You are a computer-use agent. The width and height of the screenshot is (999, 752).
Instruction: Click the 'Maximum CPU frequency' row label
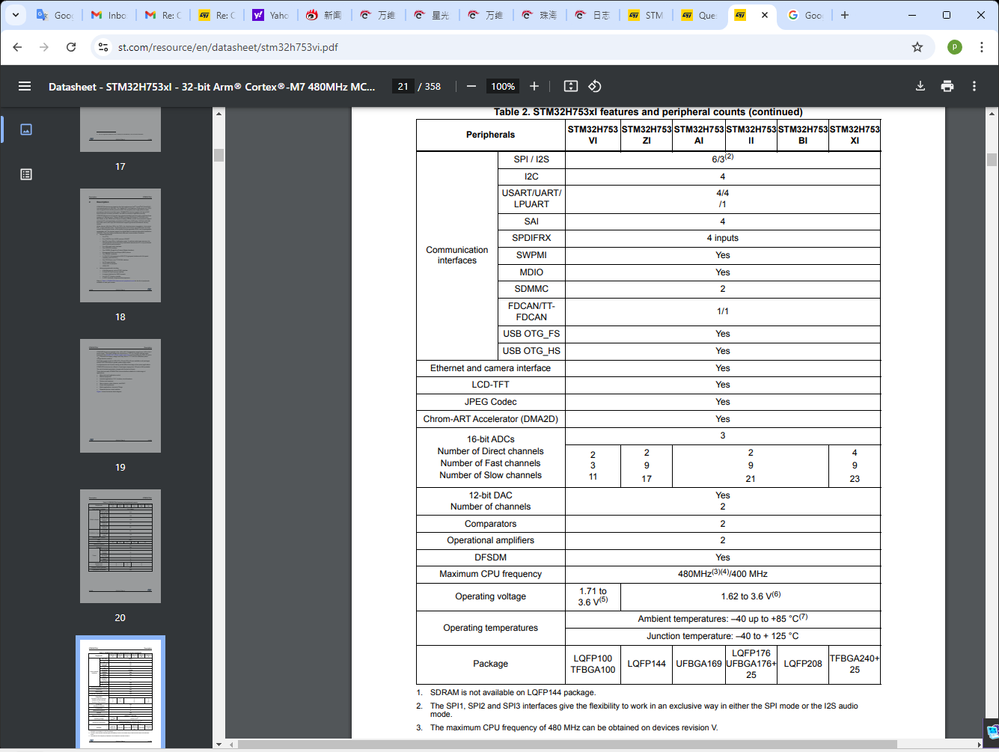(x=491, y=574)
